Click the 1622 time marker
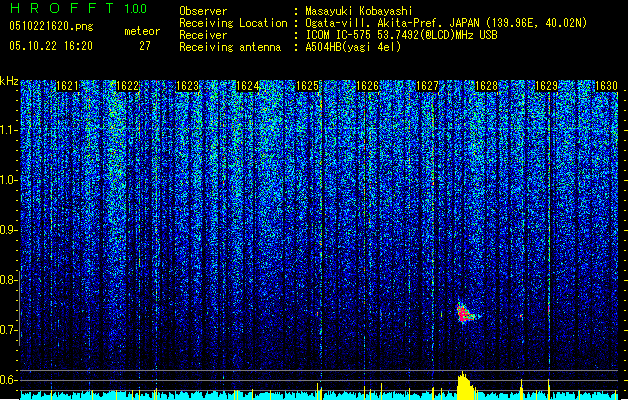The height and width of the screenshot is (400, 629). 127,86
